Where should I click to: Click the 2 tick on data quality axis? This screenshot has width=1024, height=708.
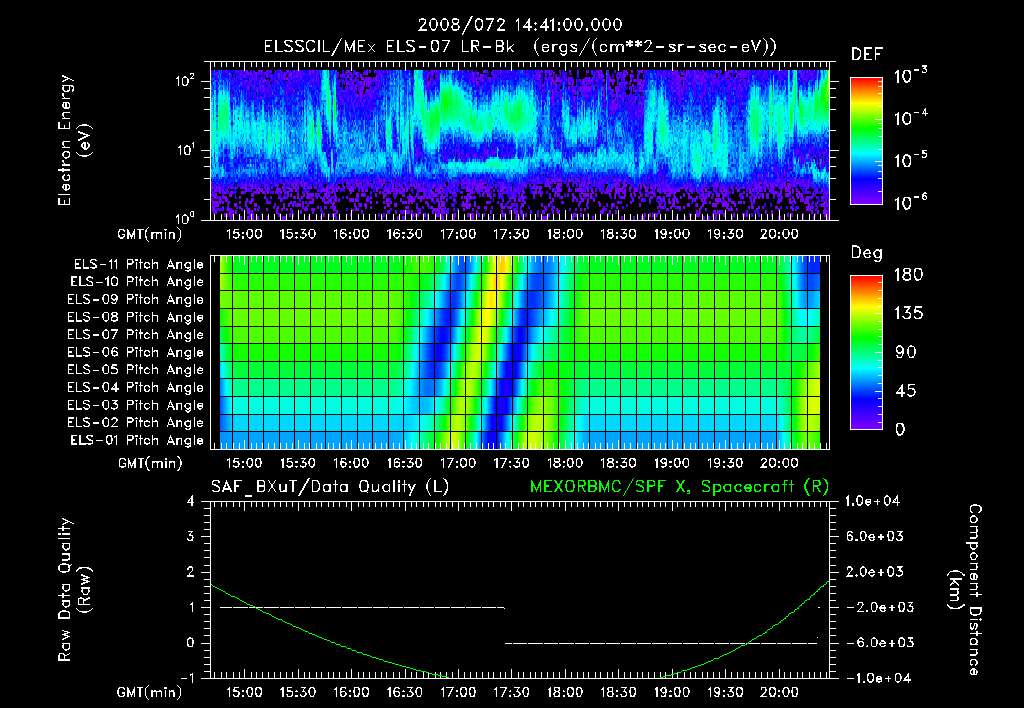191,571
